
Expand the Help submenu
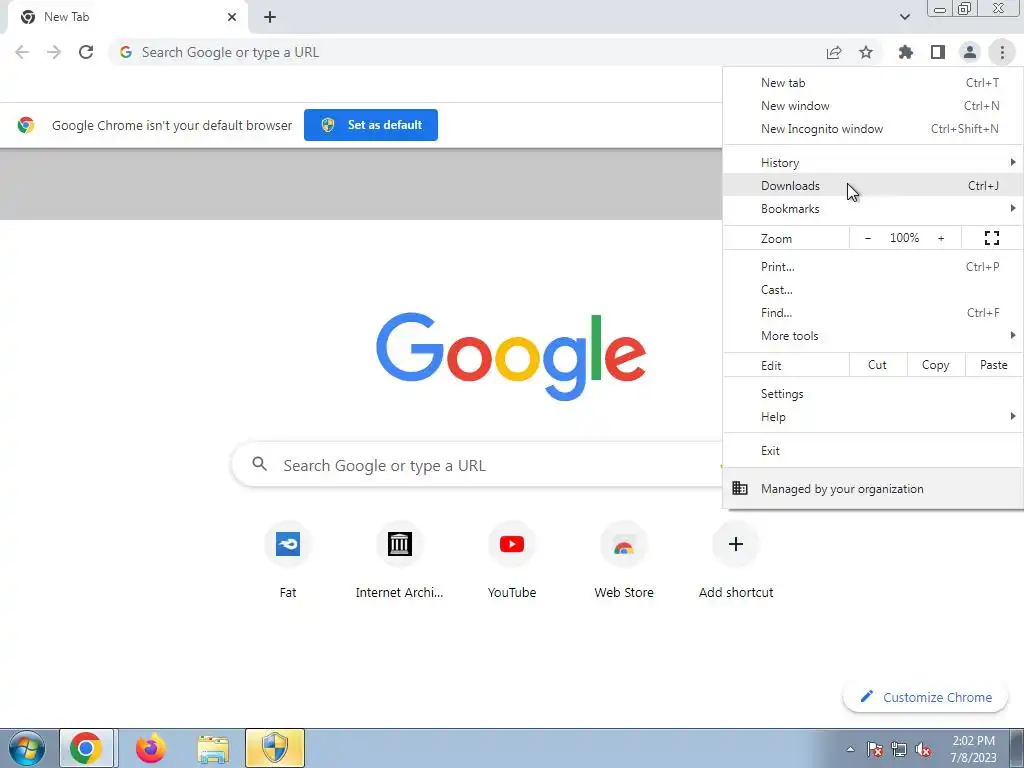873,417
